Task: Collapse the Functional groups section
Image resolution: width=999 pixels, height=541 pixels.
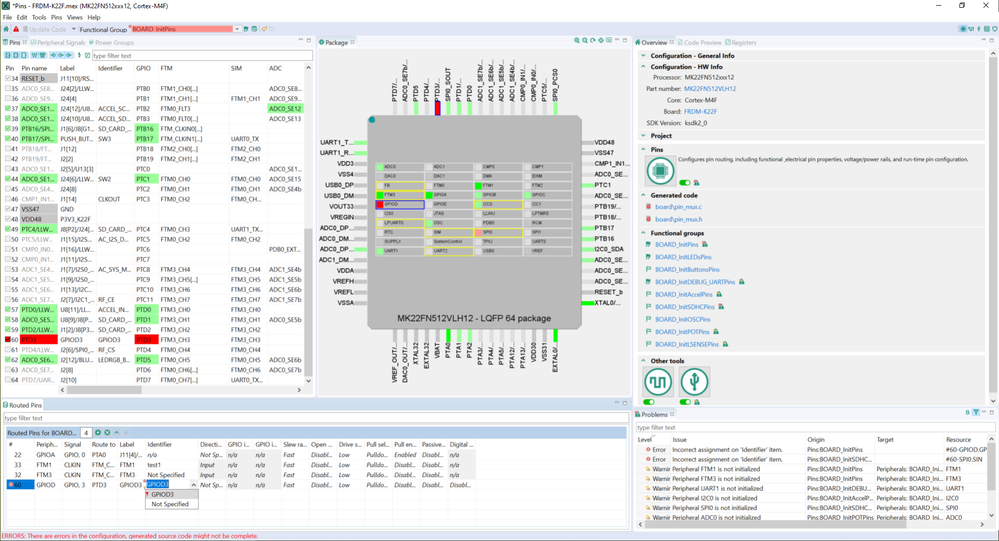Action: click(x=643, y=233)
